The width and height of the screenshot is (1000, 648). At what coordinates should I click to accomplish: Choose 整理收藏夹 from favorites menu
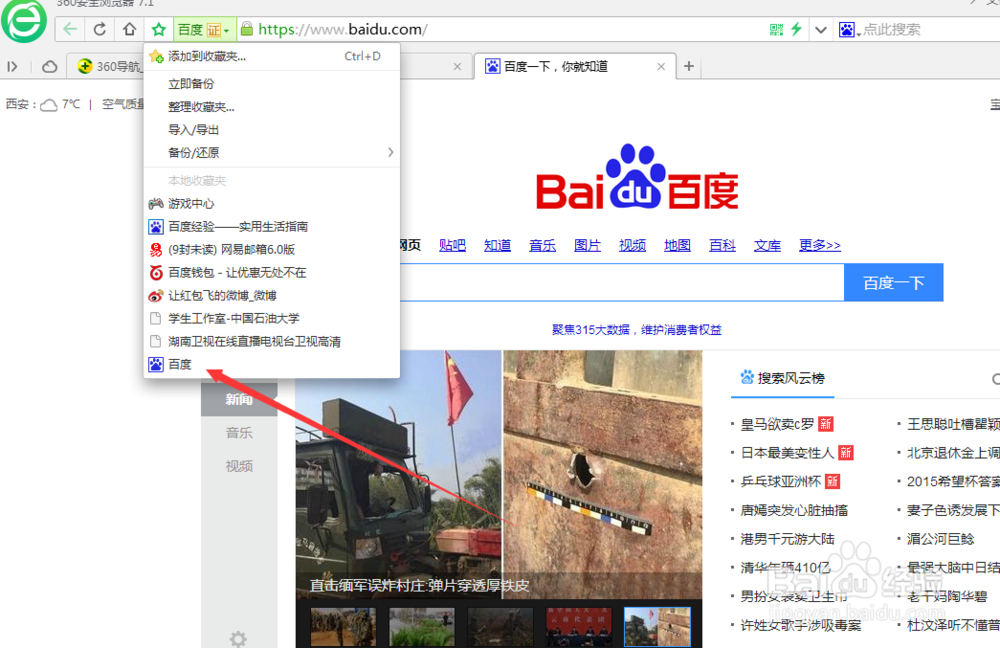coord(272,107)
